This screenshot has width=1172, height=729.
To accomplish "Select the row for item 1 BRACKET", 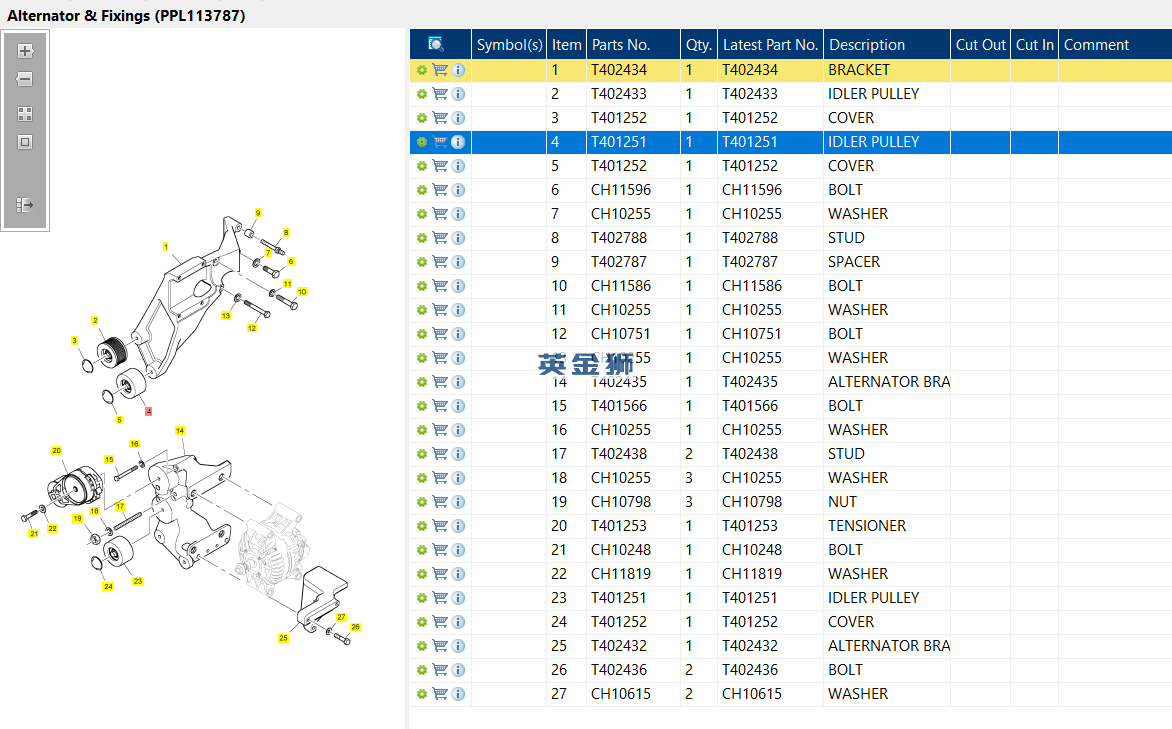I will click(791, 70).
